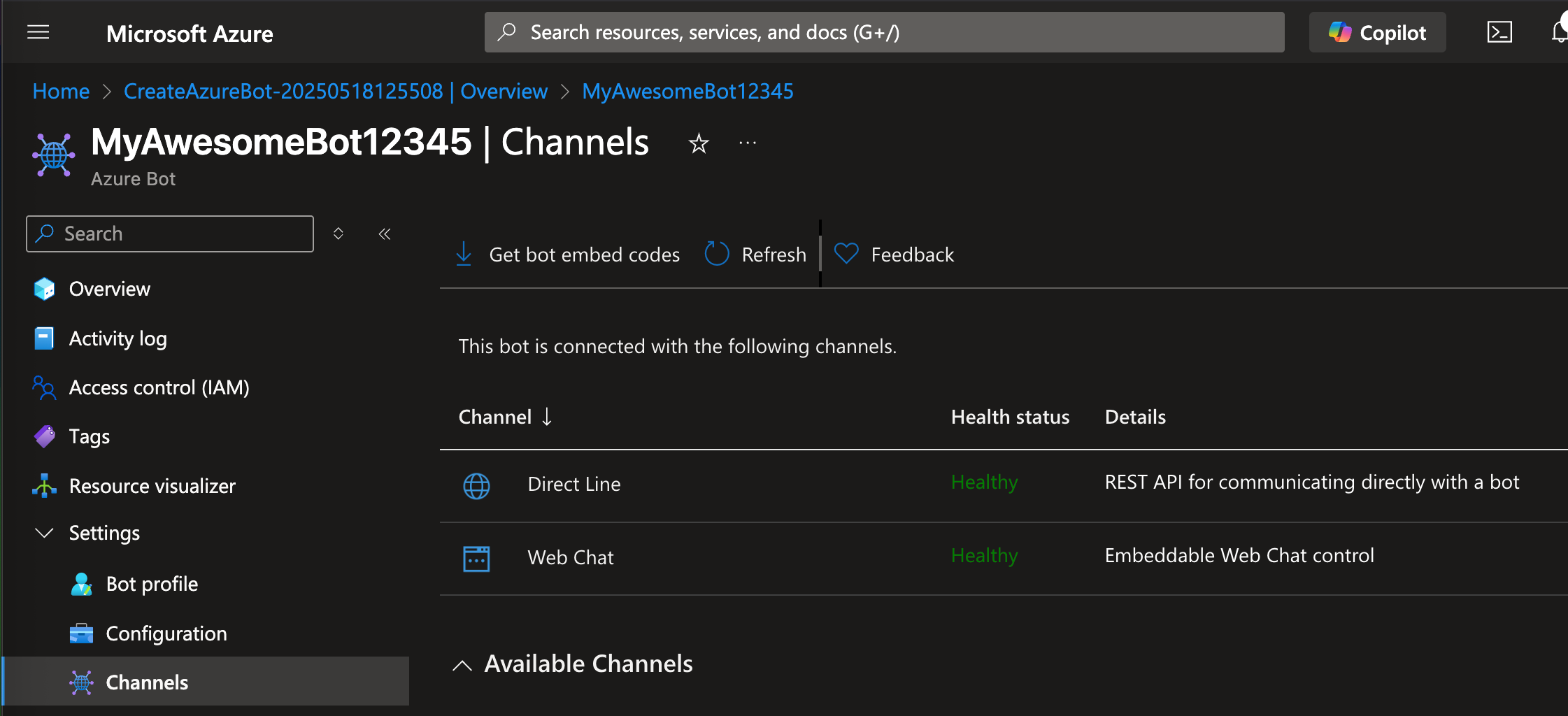Go to Home breadcrumb
The width and height of the screenshot is (1568, 716).
click(61, 91)
